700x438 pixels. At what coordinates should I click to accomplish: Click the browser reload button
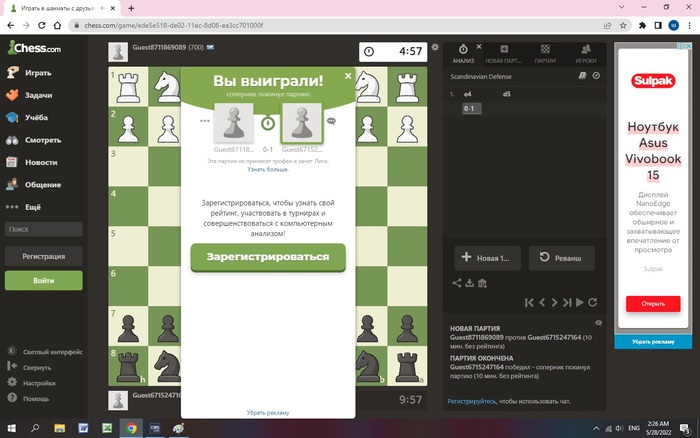pos(42,25)
